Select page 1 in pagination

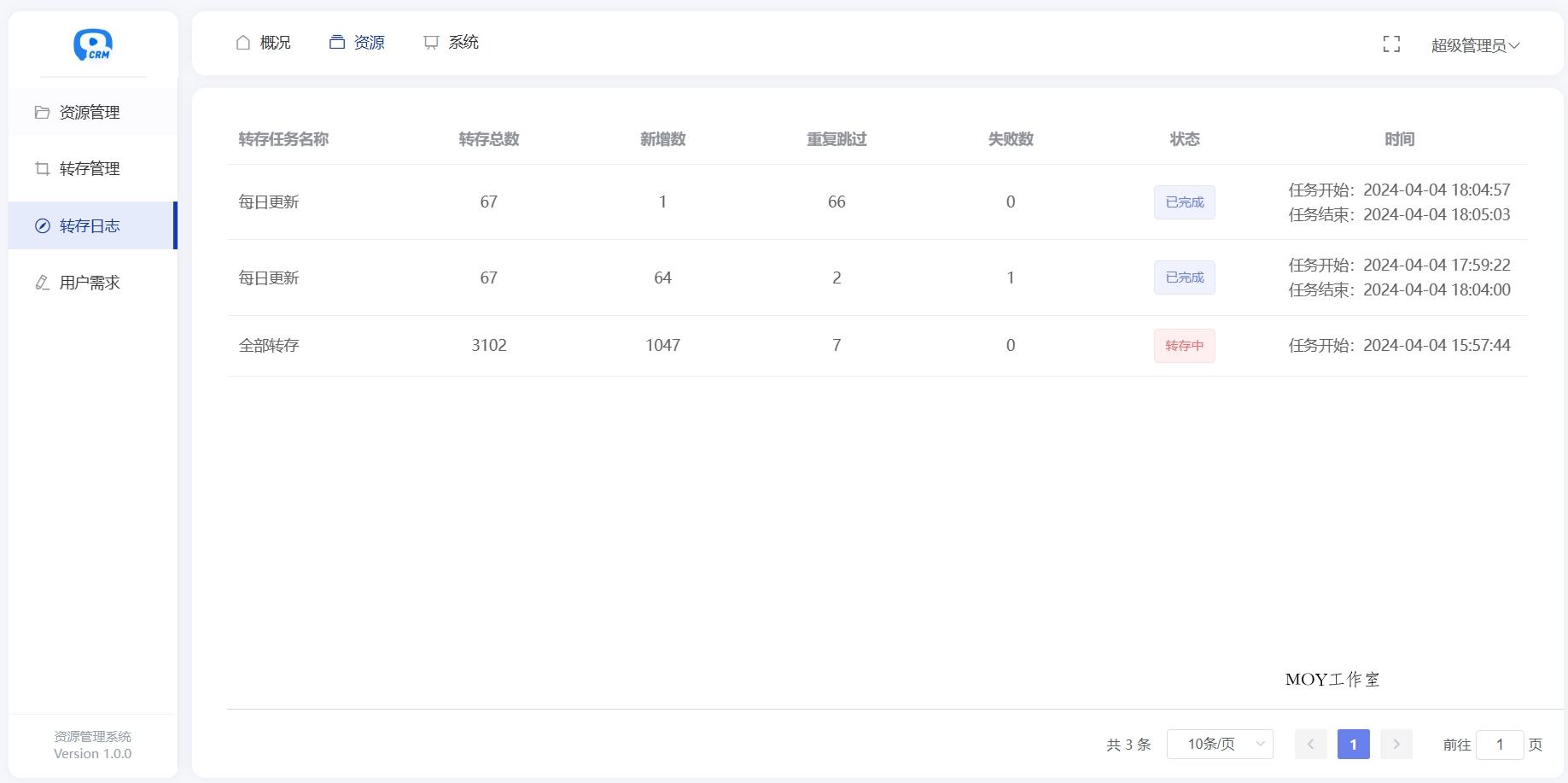pos(1353,744)
